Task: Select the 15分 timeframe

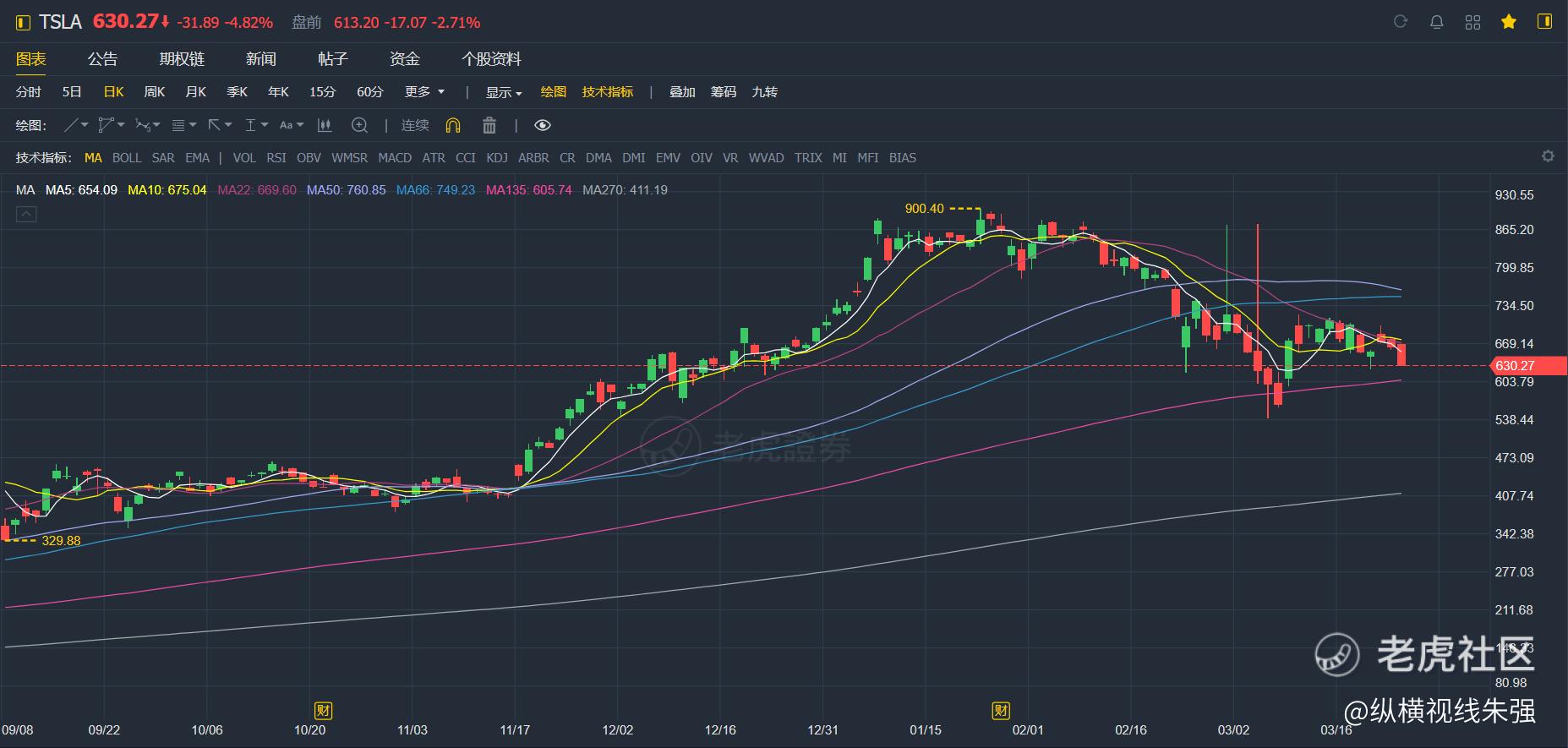Action: [x=322, y=91]
